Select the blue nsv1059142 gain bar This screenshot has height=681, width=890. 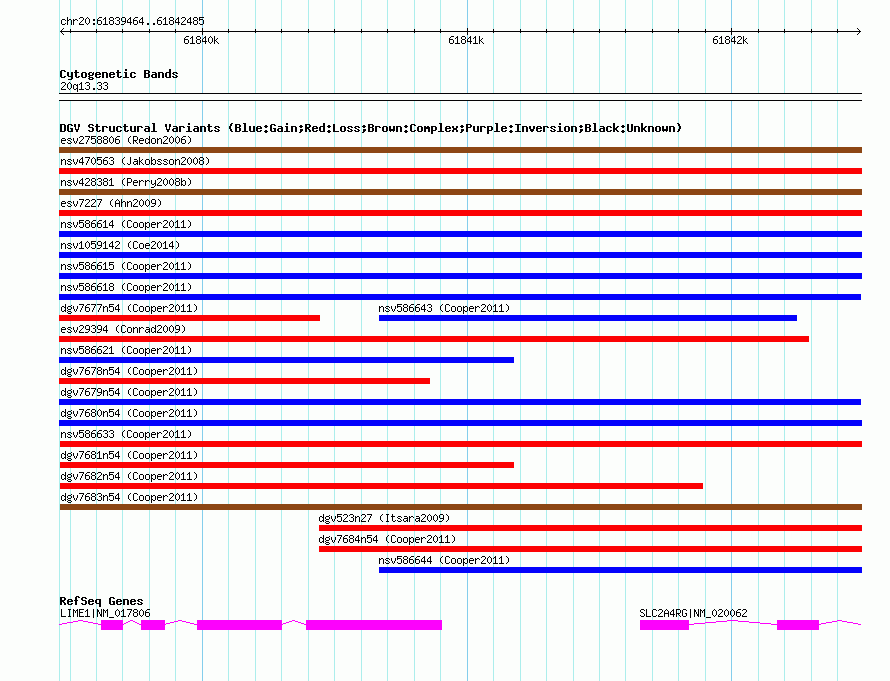coord(460,255)
